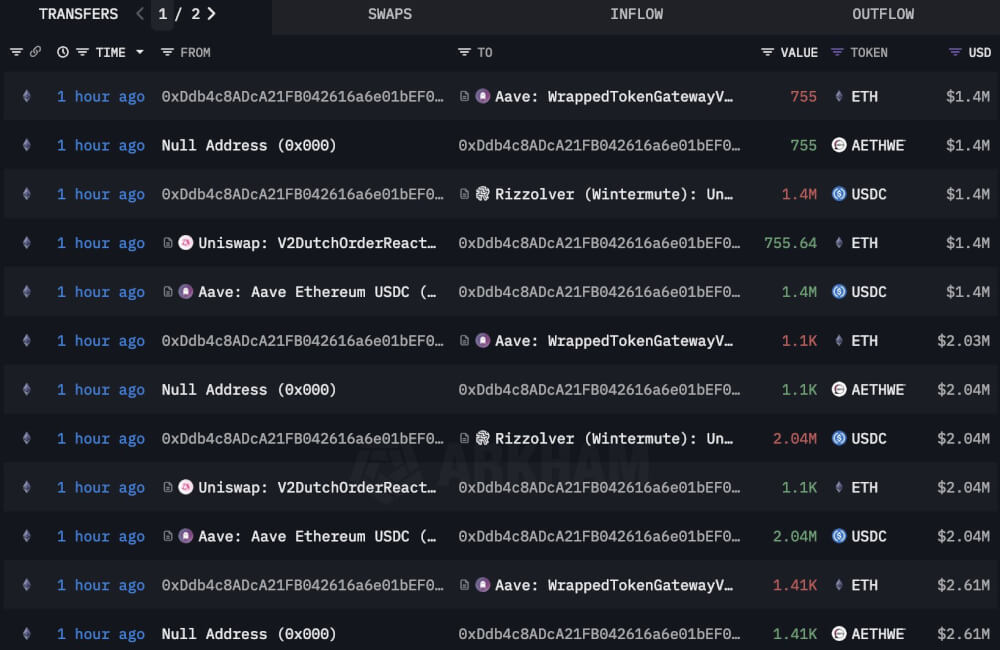Click Aave USDC icon in the green 2.04M row
Viewport: 1000px width, 650px height.
(x=186, y=536)
